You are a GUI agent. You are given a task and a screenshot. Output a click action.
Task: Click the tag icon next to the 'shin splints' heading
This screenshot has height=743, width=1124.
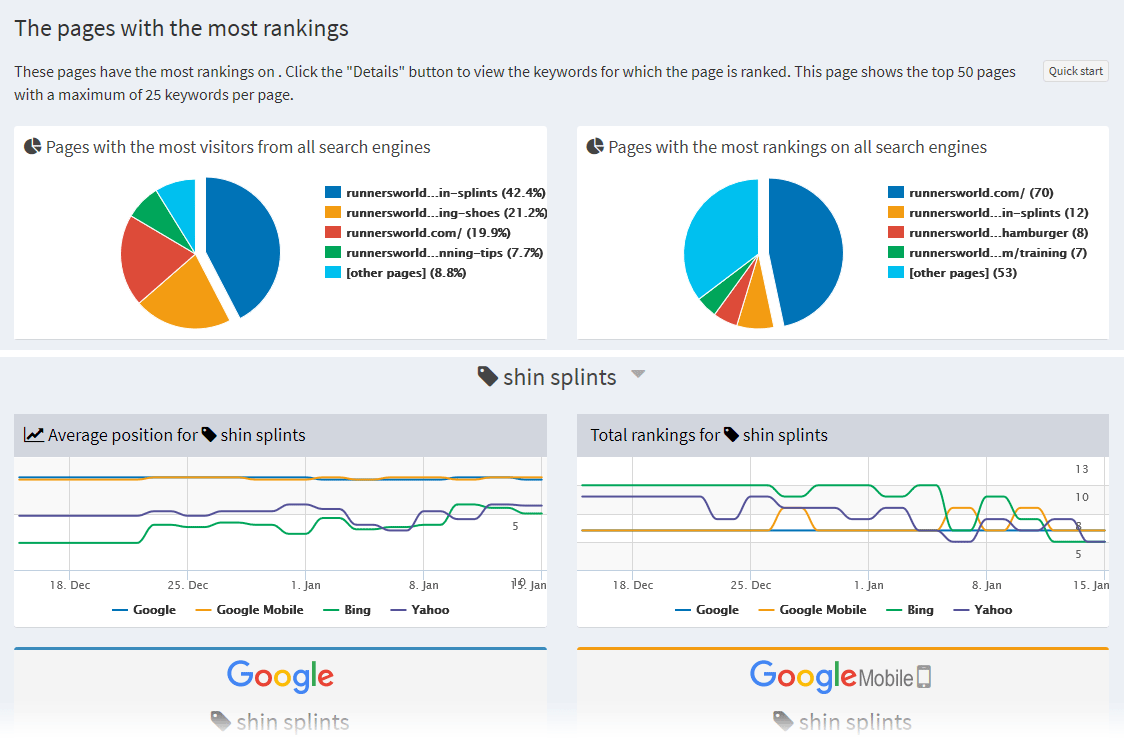(x=488, y=376)
